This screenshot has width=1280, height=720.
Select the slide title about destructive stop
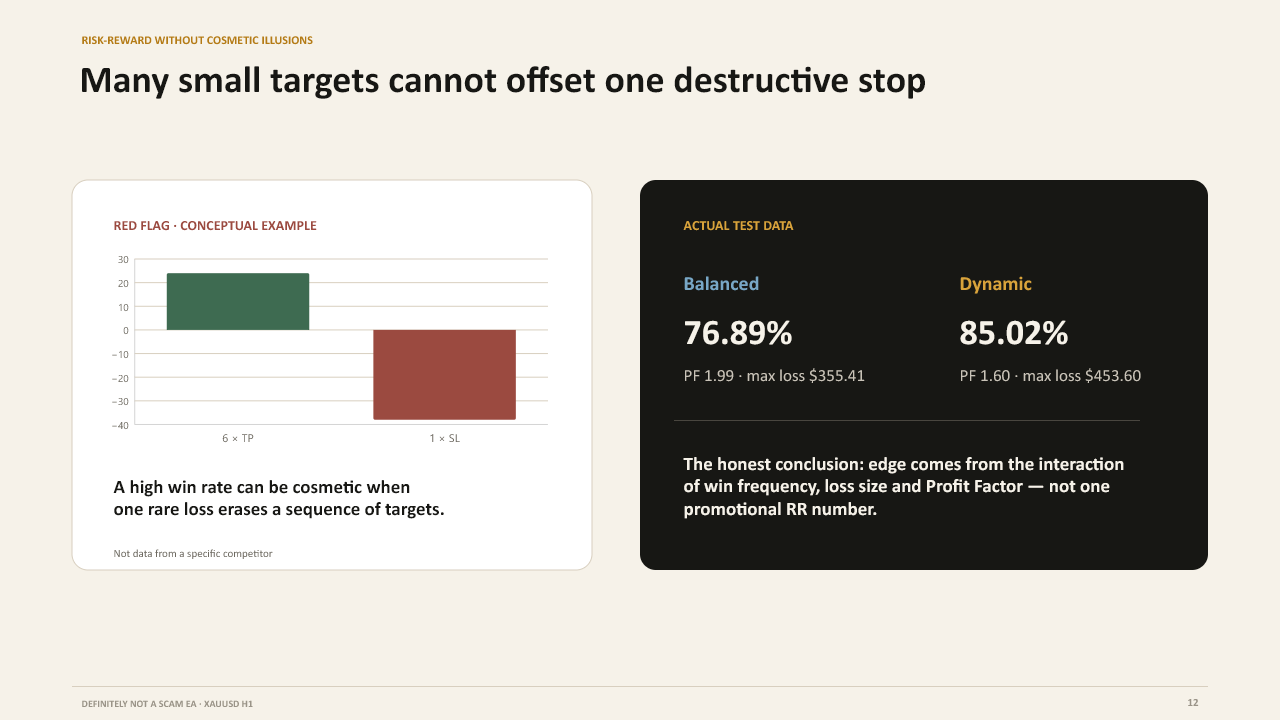point(503,80)
